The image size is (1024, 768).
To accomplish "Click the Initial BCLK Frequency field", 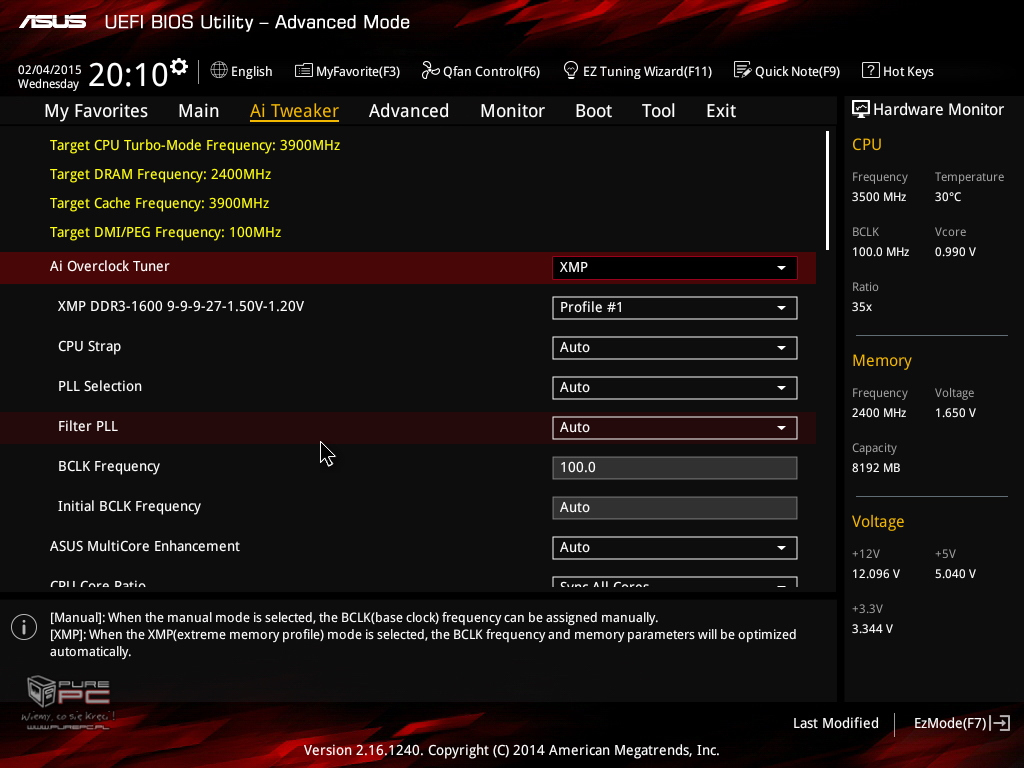I will pos(675,507).
